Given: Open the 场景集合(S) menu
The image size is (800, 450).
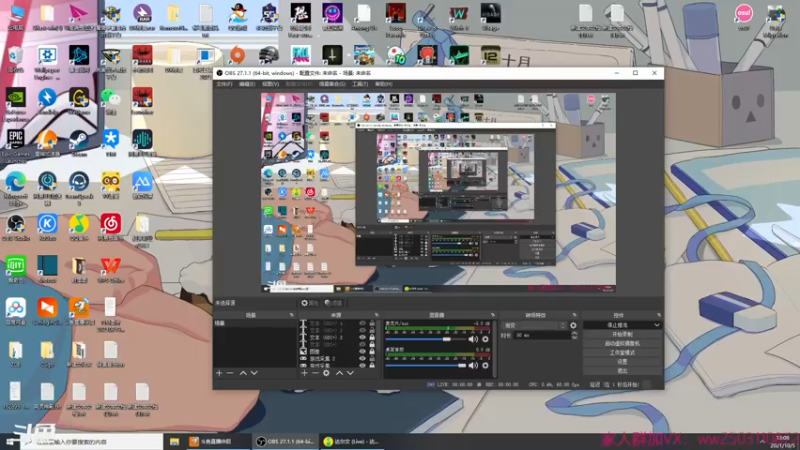Looking at the screenshot, I should click(x=332, y=84).
